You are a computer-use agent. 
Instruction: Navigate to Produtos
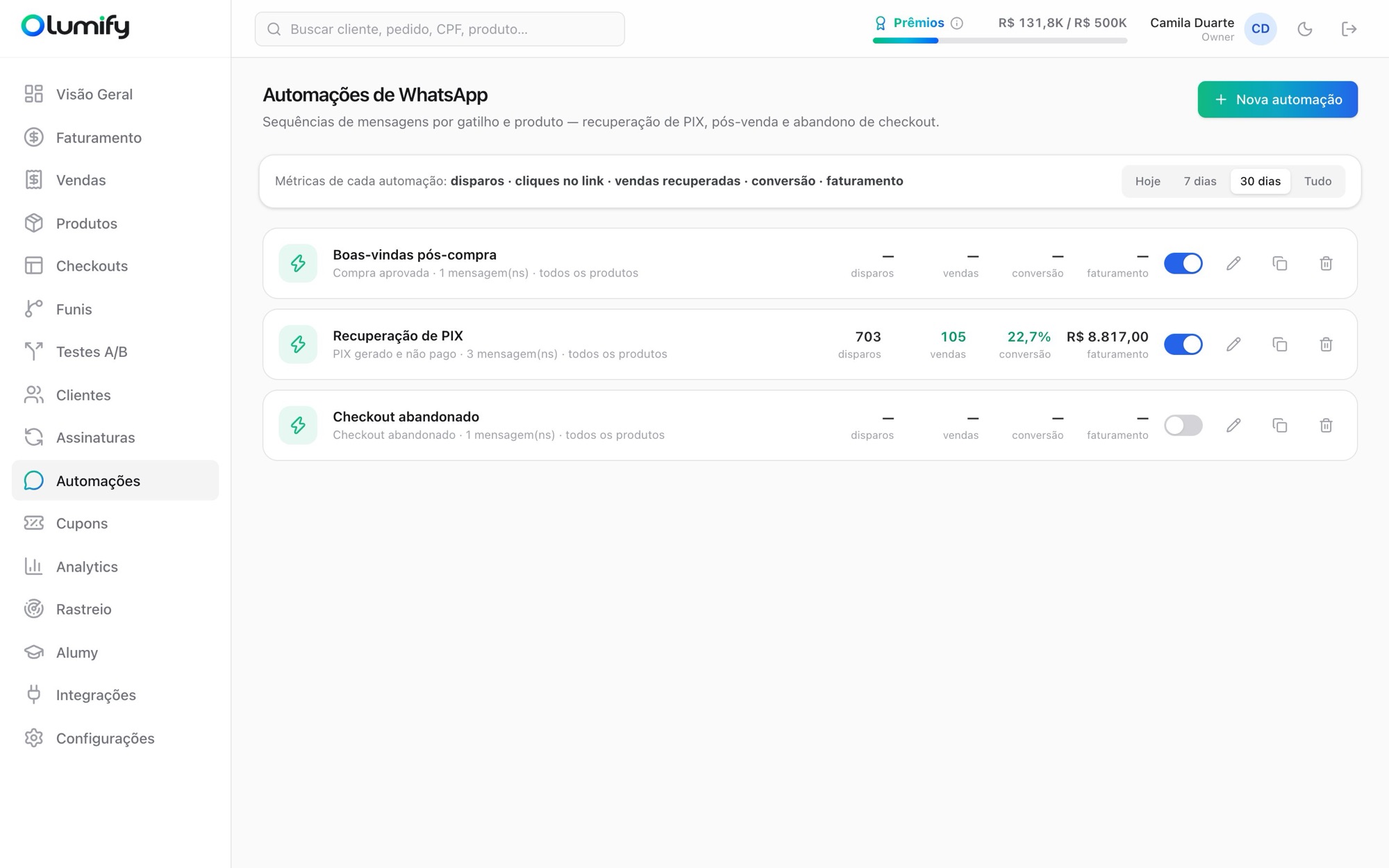tap(115, 223)
